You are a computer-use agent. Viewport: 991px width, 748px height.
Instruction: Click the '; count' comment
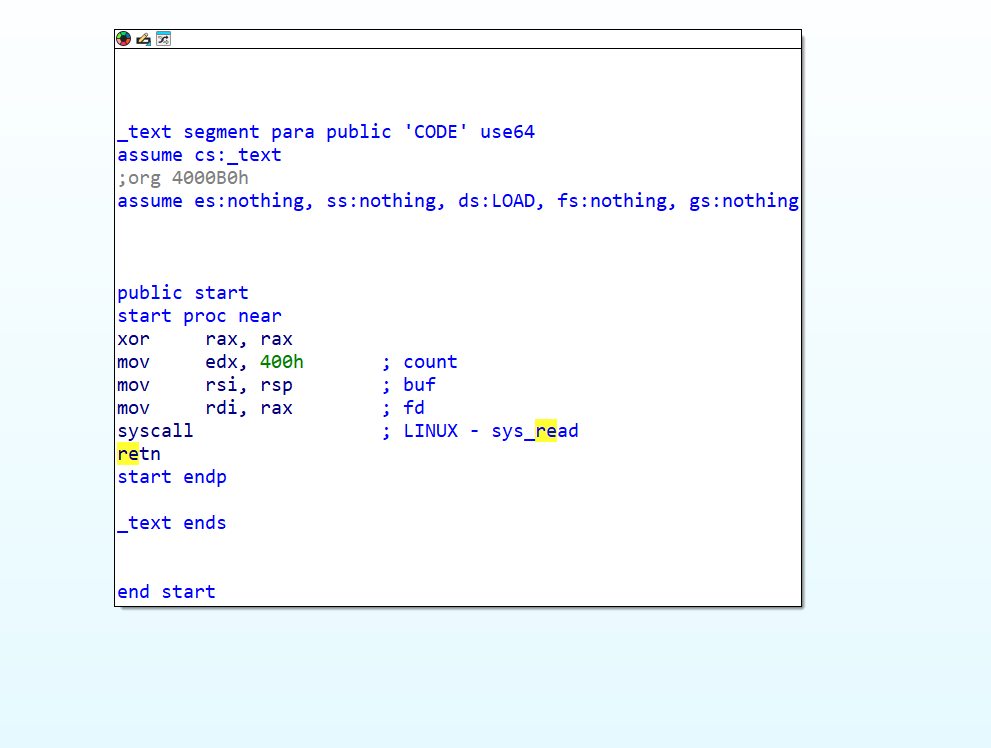pos(419,362)
